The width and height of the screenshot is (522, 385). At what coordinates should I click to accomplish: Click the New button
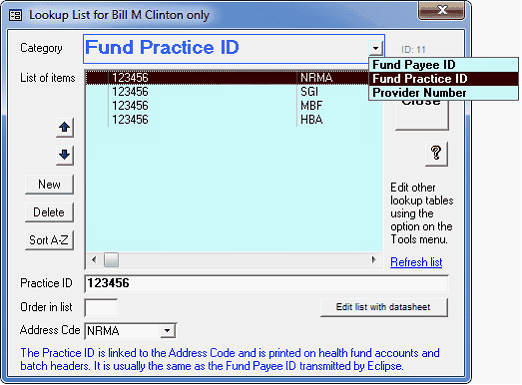(49, 184)
